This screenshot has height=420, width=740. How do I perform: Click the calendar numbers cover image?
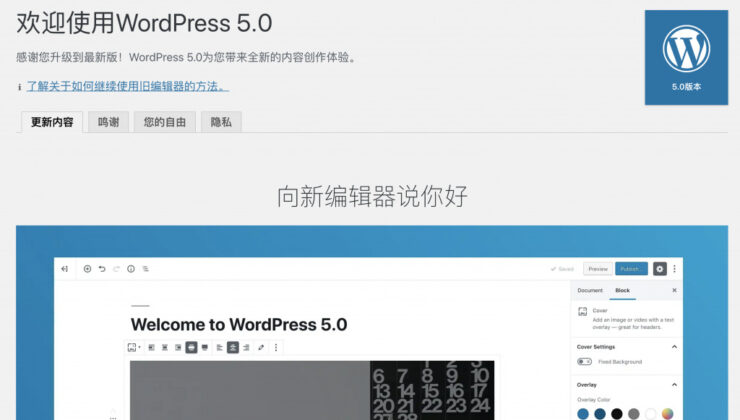coord(312,390)
